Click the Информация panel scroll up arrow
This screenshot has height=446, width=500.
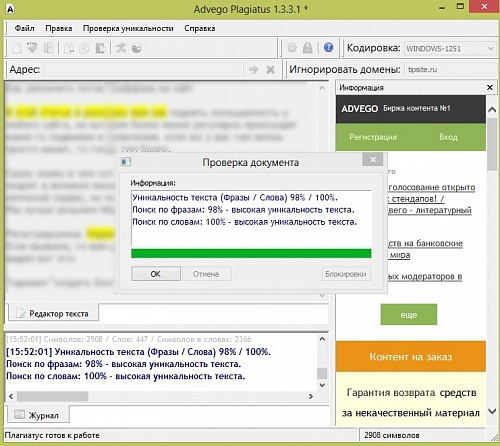click(x=492, y=109)
